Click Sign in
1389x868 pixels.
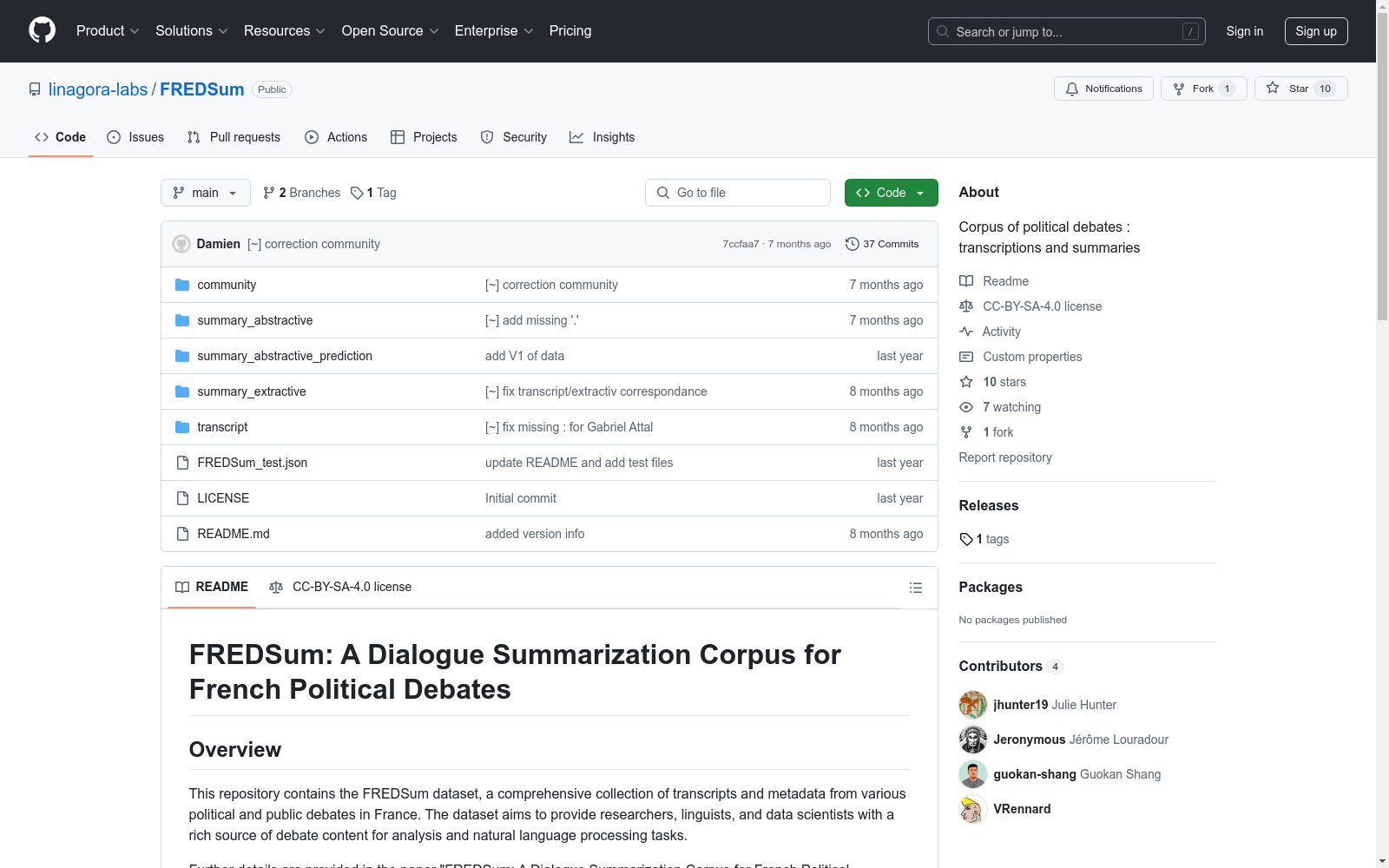click(1245, 31)
